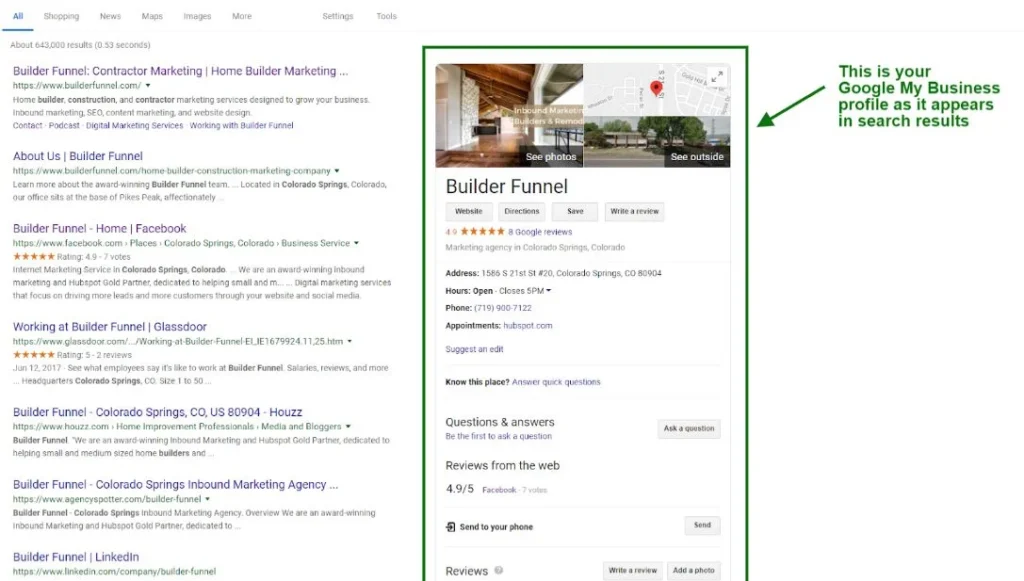Click the Website button in business panel
1024x581 pixels.
point(469,212)
